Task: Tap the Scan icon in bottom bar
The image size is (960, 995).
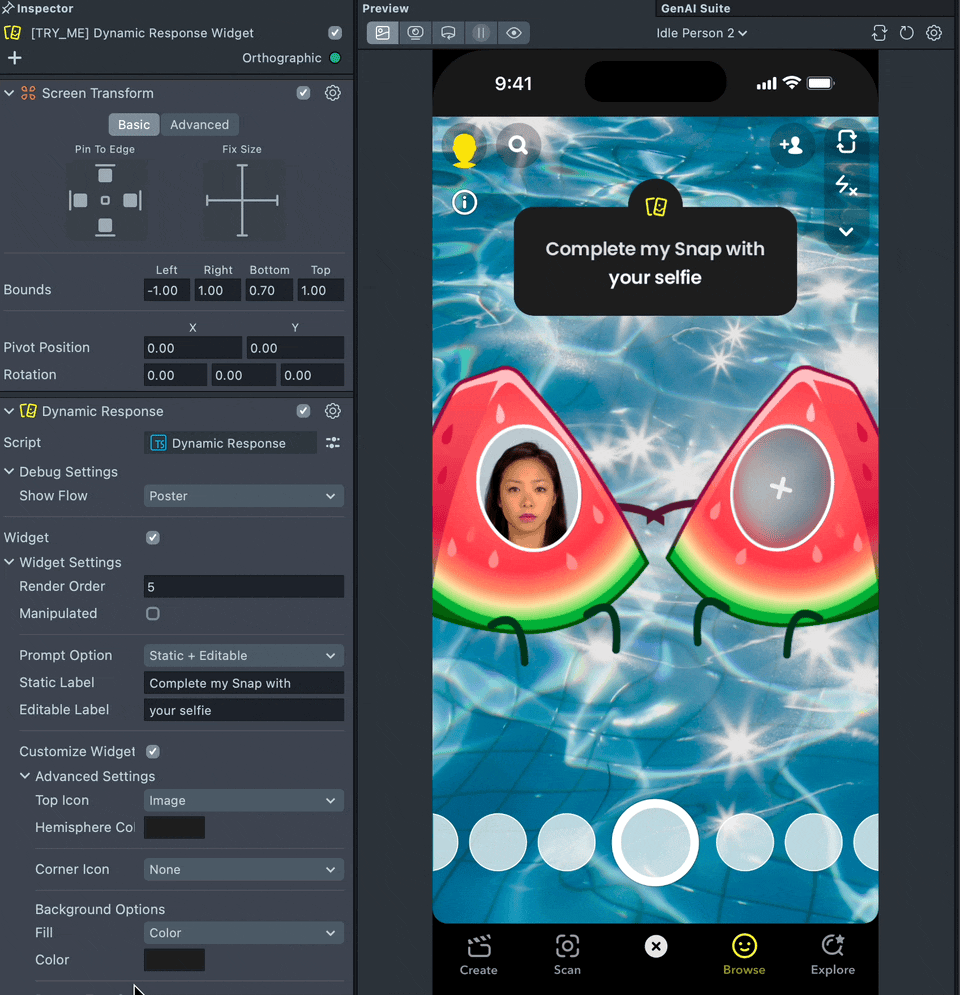Action: pos(567,954)
